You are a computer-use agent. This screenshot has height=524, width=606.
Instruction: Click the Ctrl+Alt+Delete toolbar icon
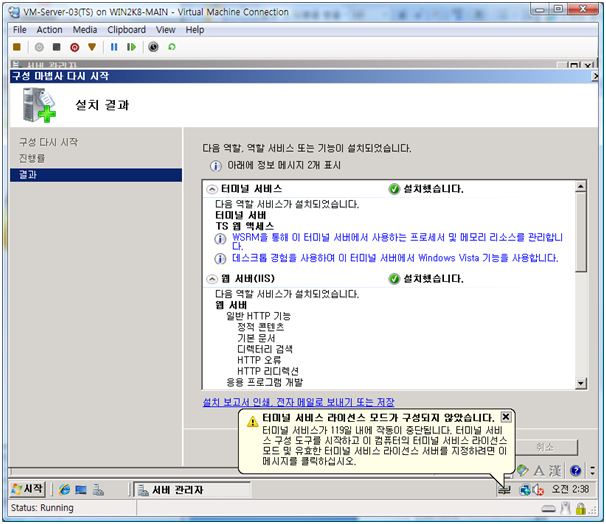pyautogui.click(x=17, y=47)
